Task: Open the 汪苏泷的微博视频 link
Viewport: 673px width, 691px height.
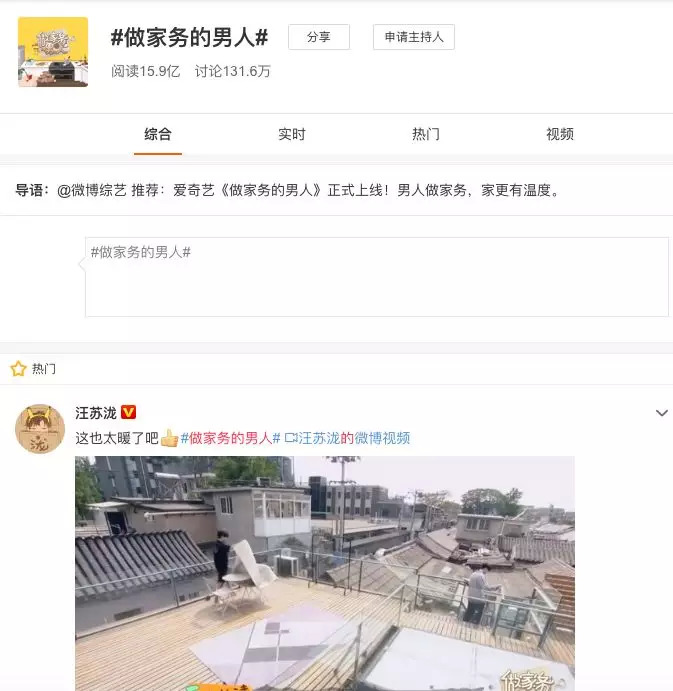Action: (x=354, y=438)
